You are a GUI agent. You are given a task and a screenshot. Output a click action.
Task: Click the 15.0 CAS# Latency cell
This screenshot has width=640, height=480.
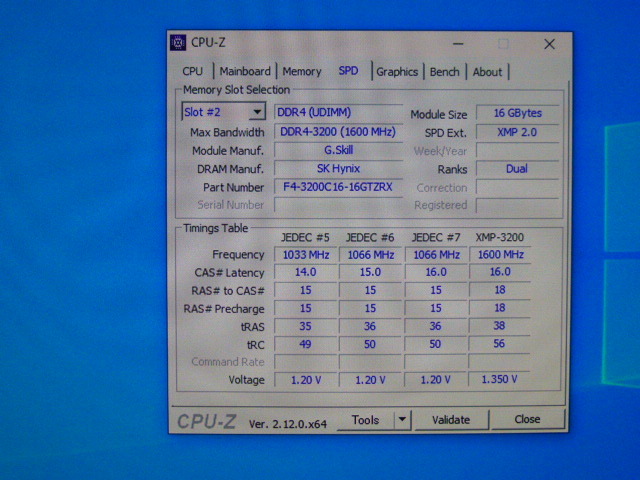coord(370,272)
